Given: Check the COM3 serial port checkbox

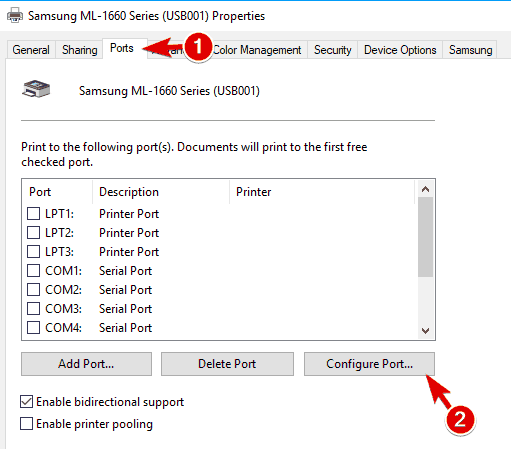Looking at the screenshot, I should (33, 309).
